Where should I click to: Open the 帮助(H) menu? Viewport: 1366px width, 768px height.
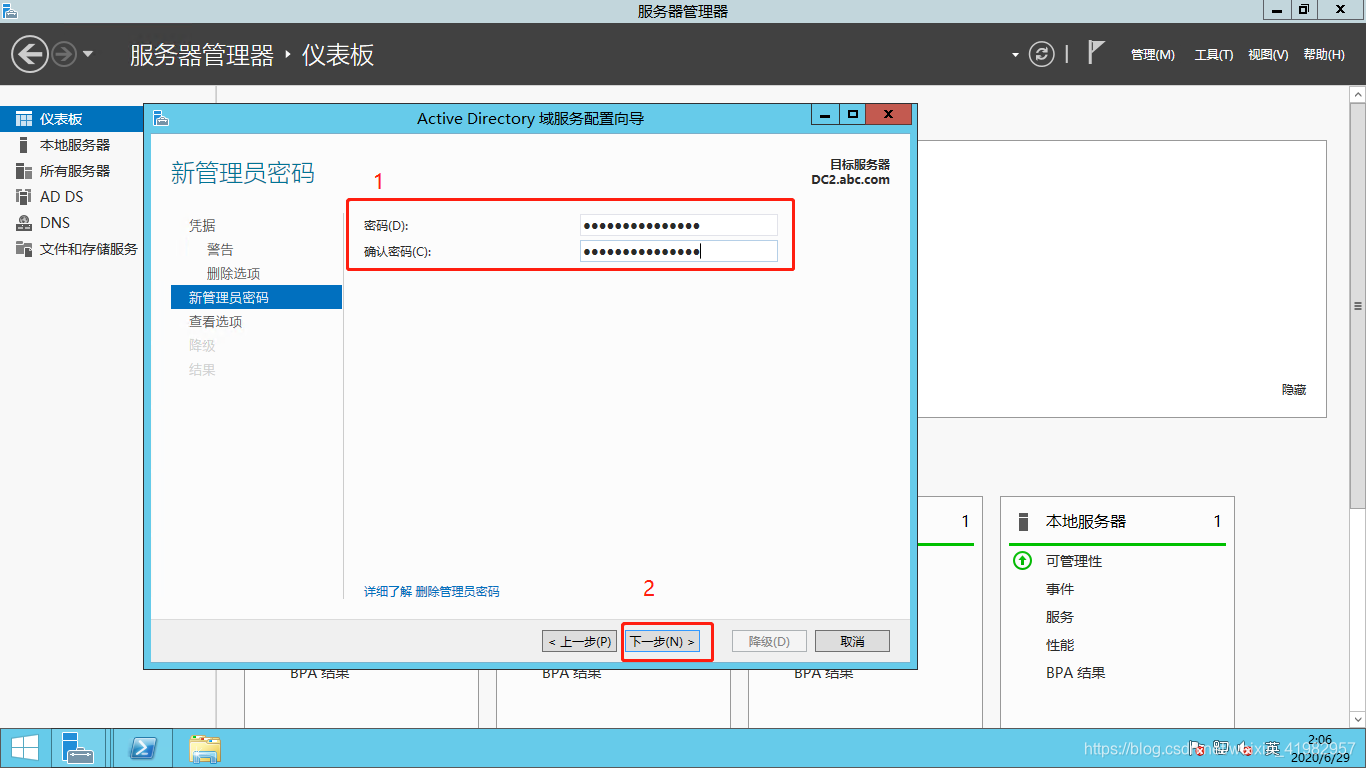tap(1324, 55)
